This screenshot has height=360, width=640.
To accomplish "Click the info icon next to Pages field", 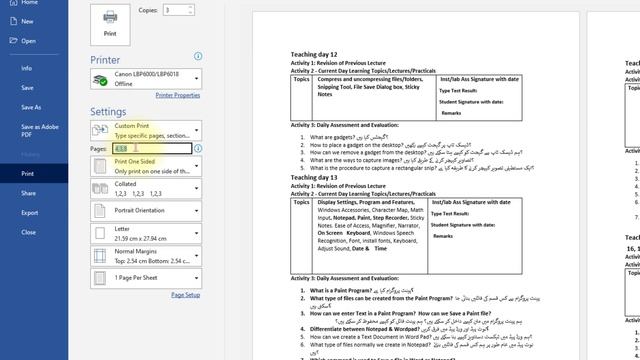I will (198, 149).
